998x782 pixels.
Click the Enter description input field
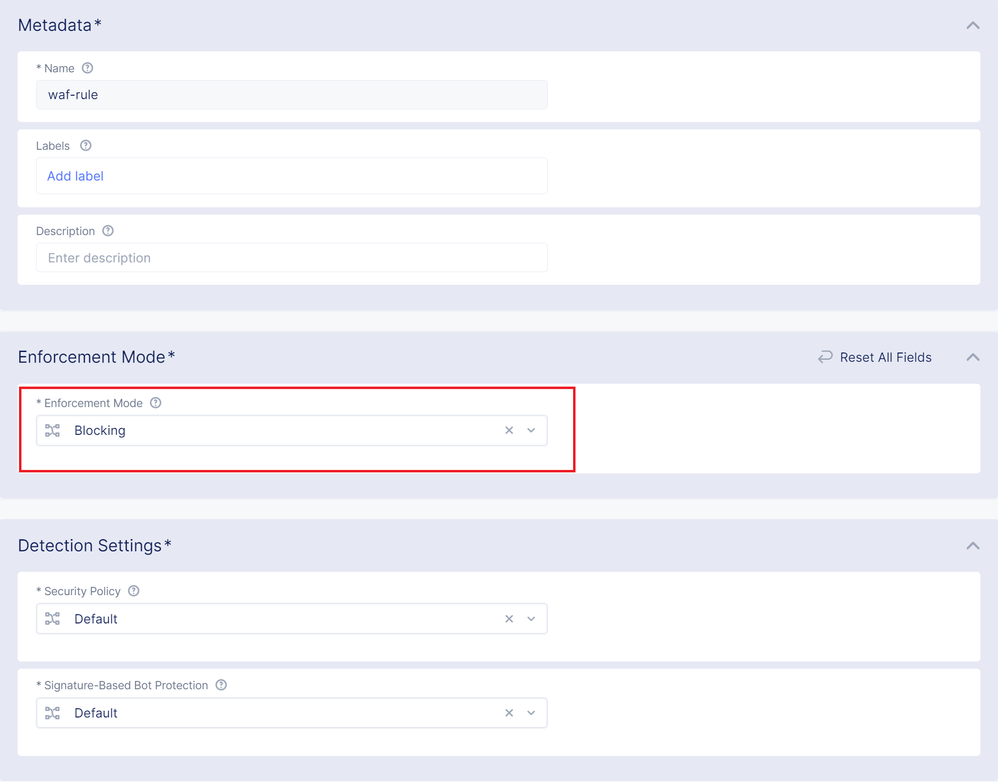[291, 258]
